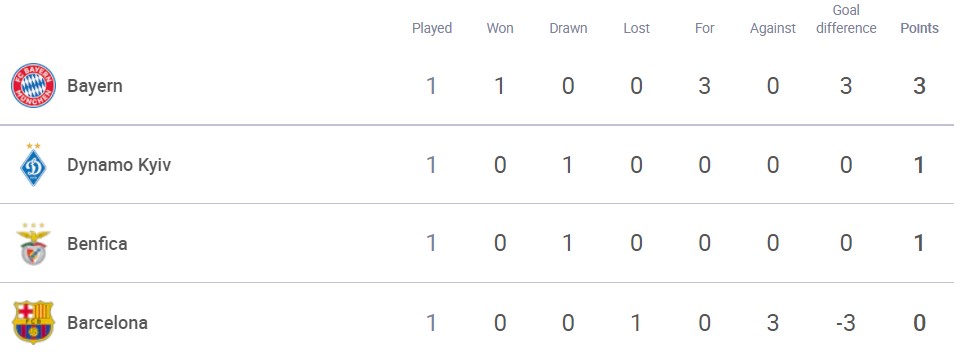Open the Bayern team link
The image size is (975, 362).
95,86
